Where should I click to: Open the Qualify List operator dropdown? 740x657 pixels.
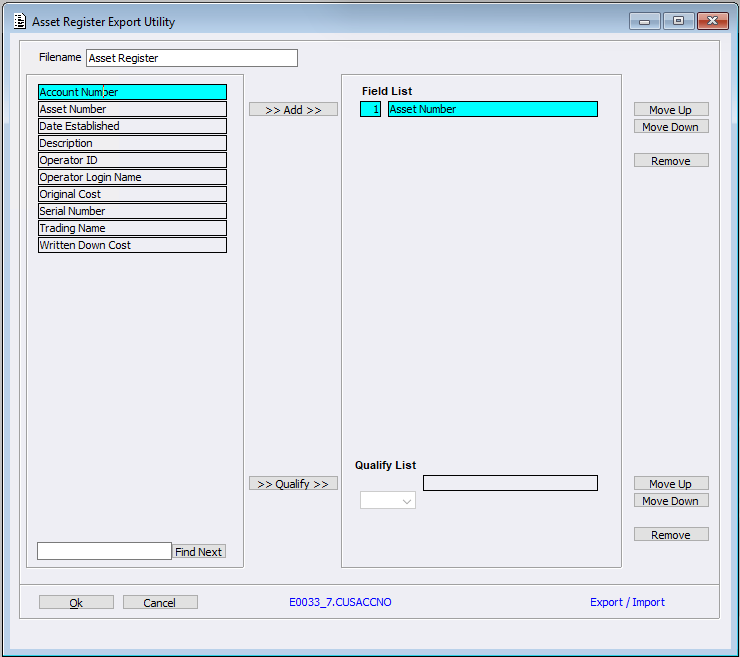388,500
